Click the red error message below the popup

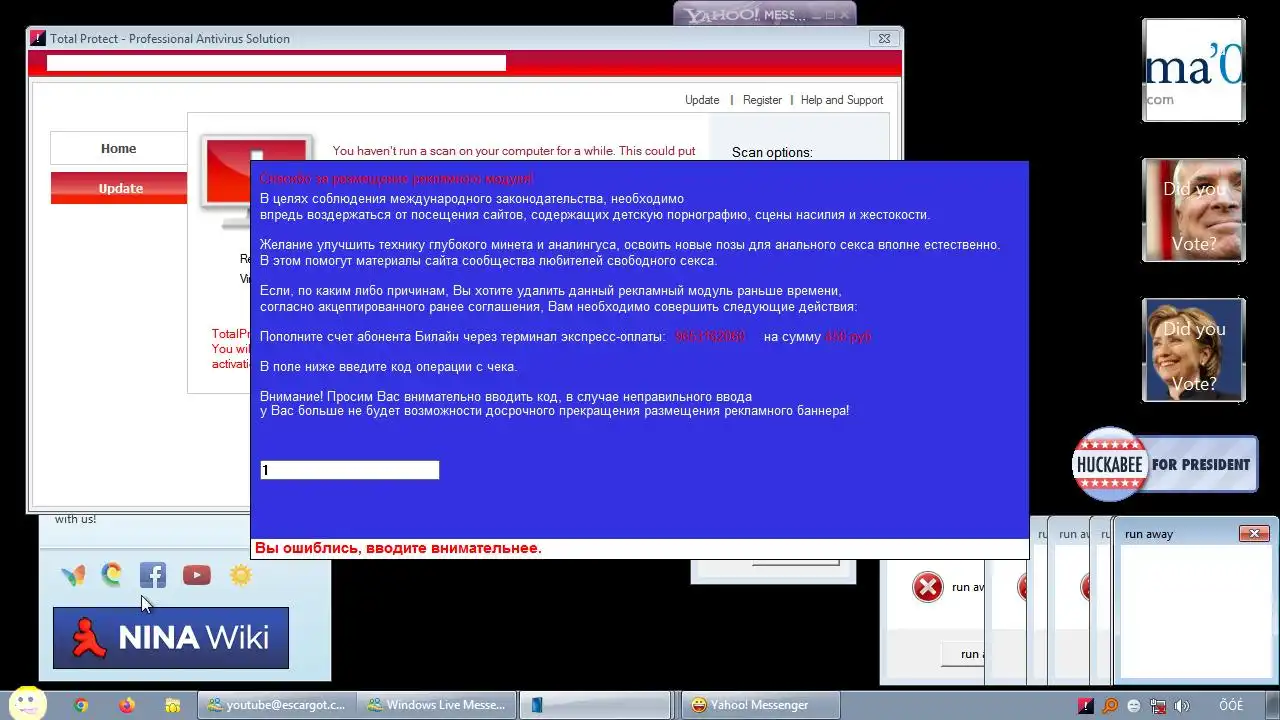(x=398, y=548)
